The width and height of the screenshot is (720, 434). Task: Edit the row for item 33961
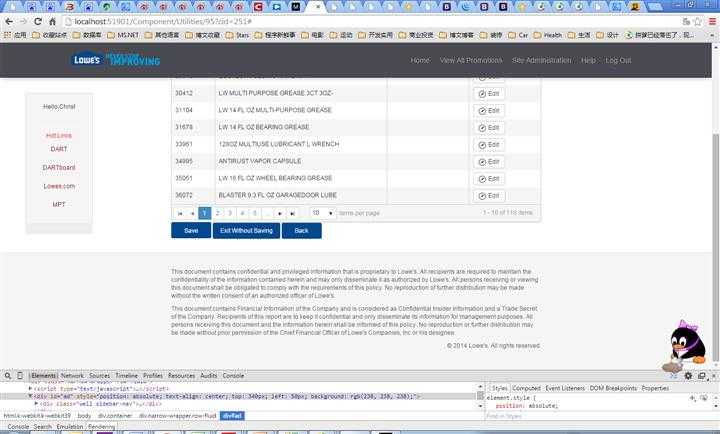[489, 145]
